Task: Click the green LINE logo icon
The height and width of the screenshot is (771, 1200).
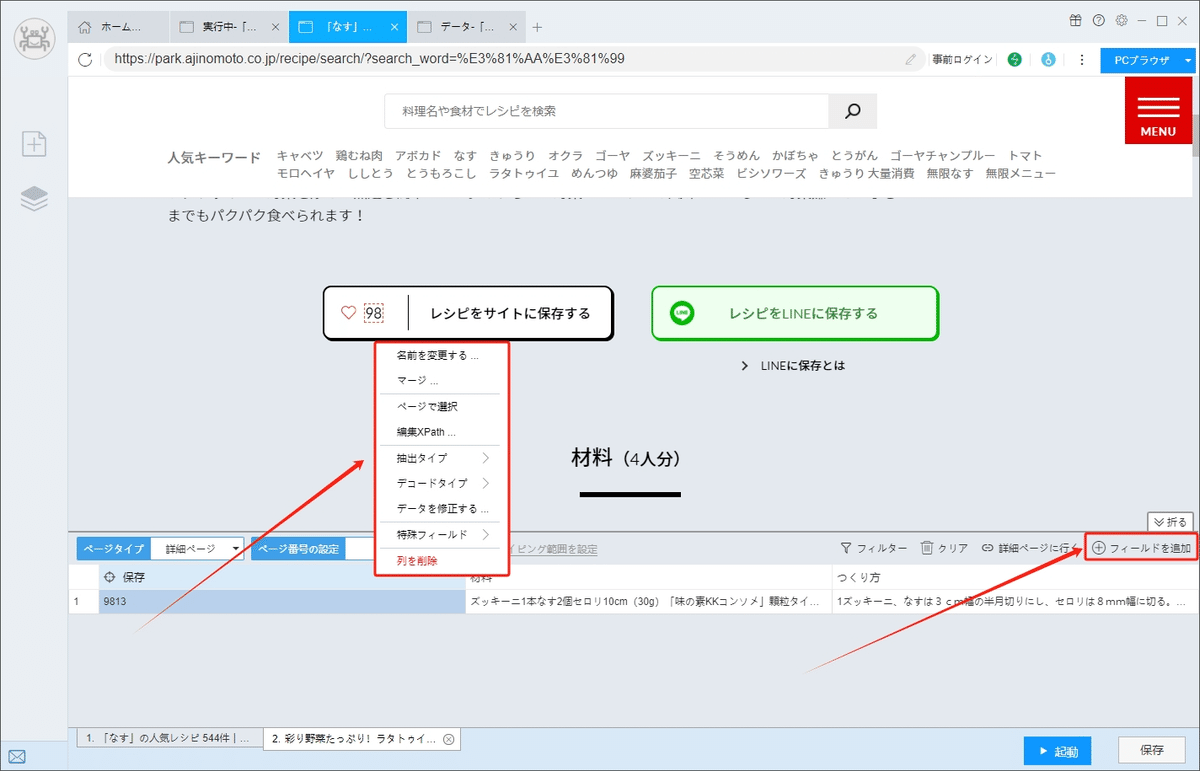Action: (x=682, y=313)
